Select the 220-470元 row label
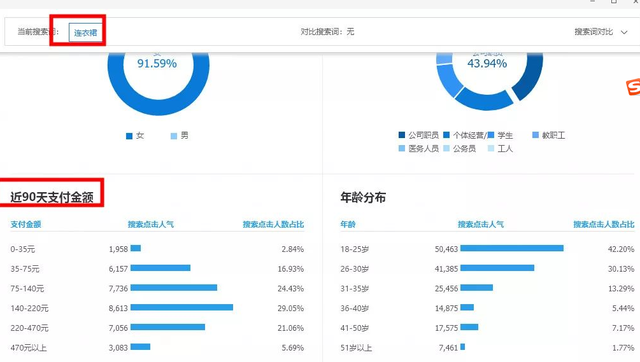This screenshot has width=640, height=362. 29,328
